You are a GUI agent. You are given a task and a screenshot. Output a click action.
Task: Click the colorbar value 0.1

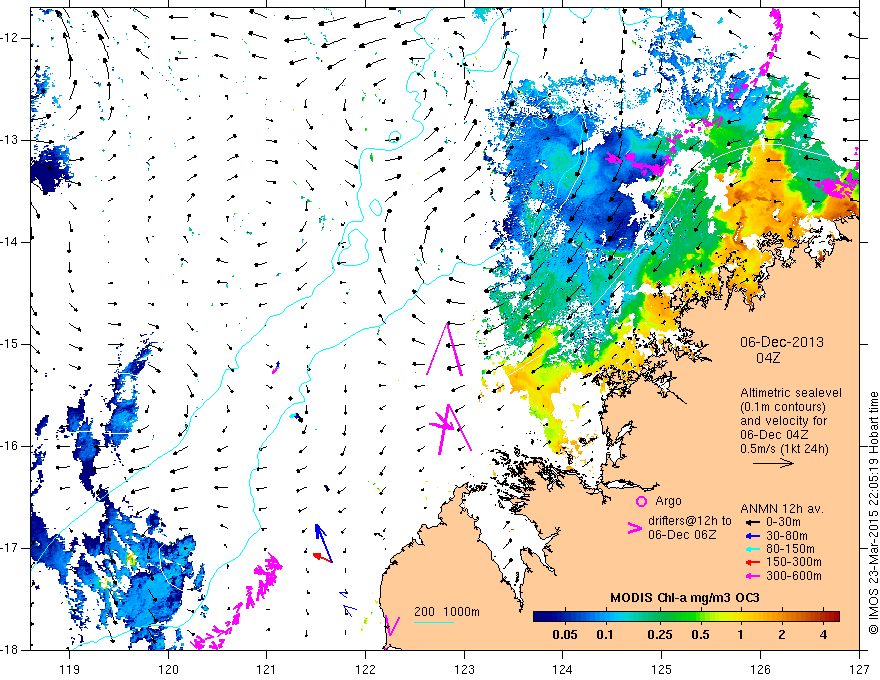605,635
